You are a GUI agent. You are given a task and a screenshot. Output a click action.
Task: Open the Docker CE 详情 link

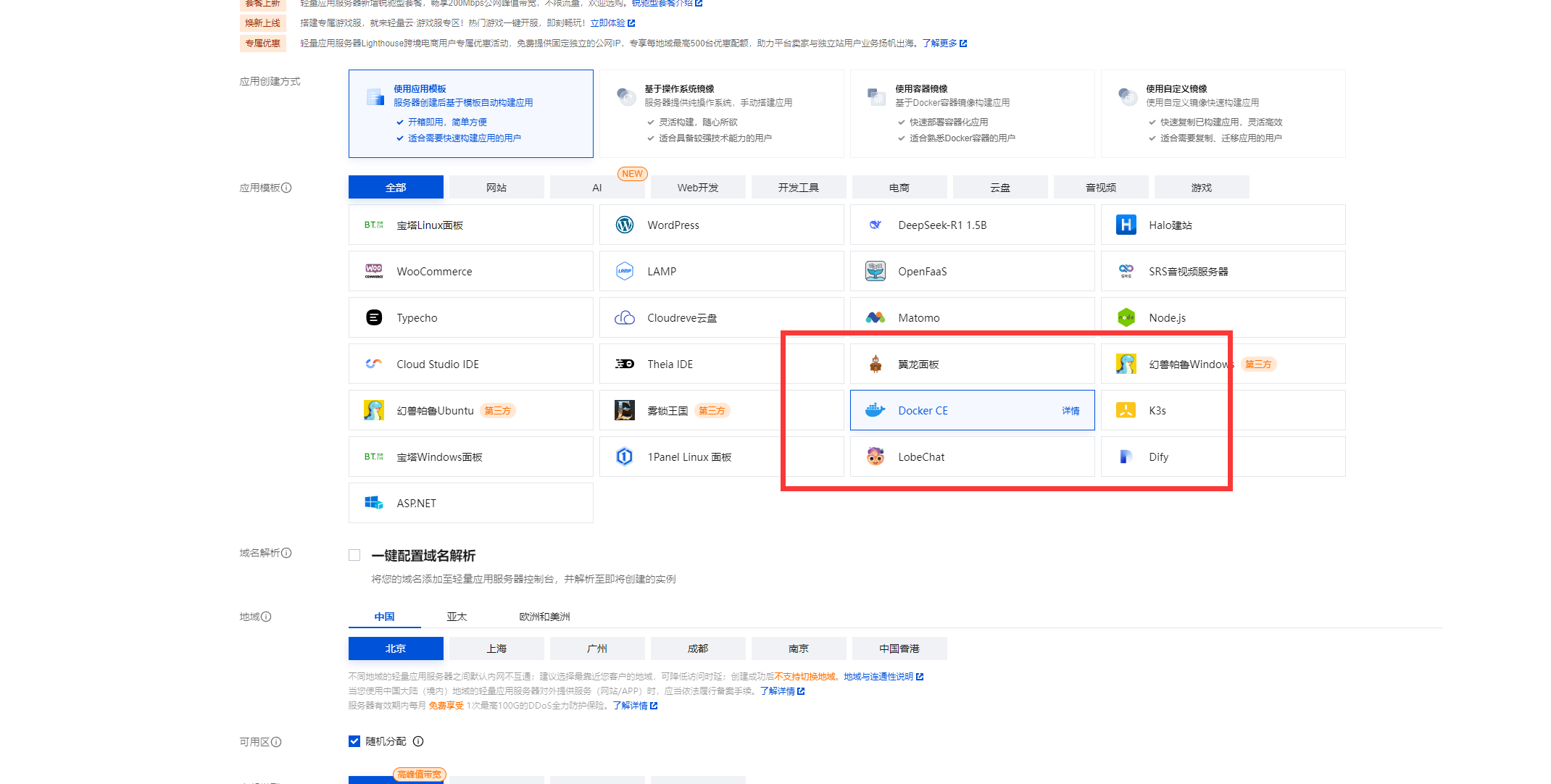coord(1071,411)
